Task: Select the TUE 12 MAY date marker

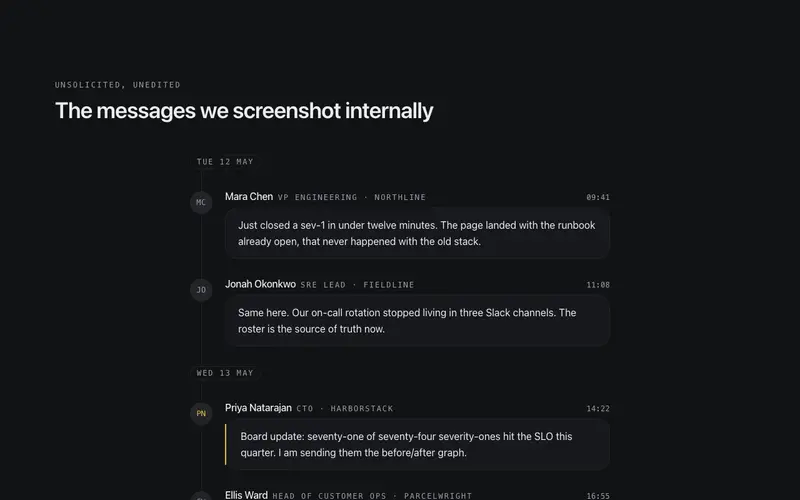Action: click(x=225, y=162)
